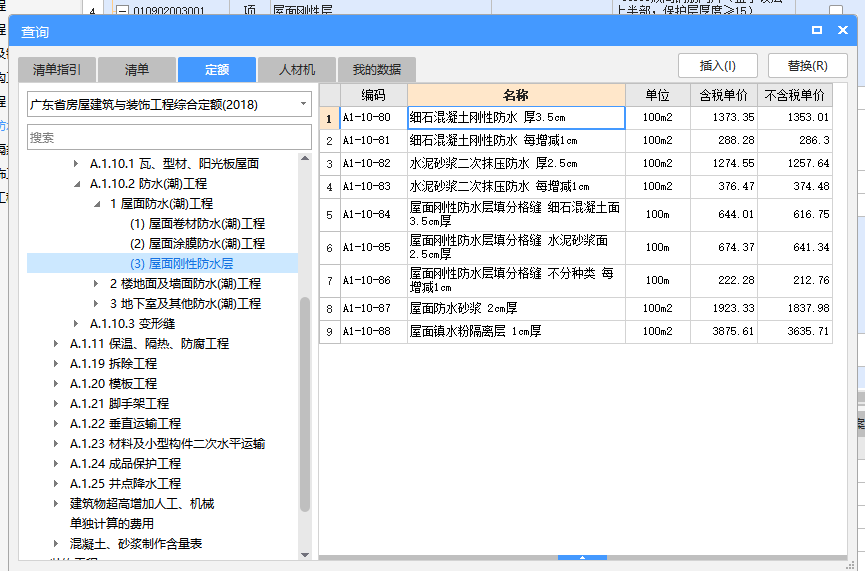Select code cell A1-10-84
Screen dimensions: 865x571
click(x=373, y=215)
